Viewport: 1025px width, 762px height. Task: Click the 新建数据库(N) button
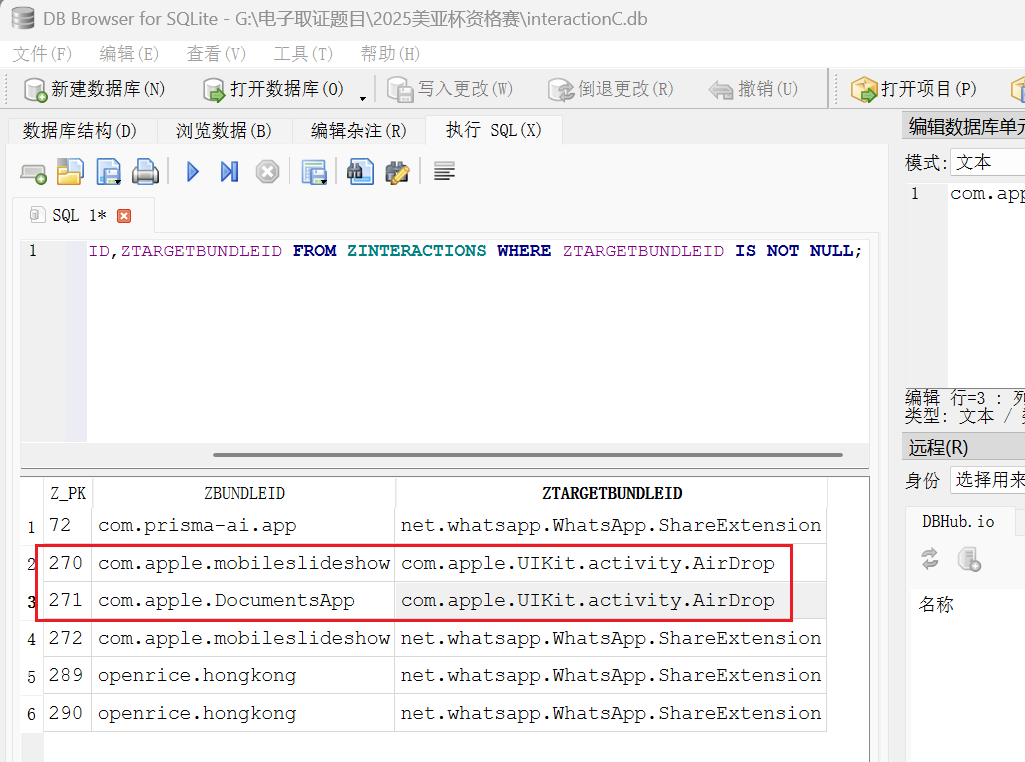click(95, 89)
